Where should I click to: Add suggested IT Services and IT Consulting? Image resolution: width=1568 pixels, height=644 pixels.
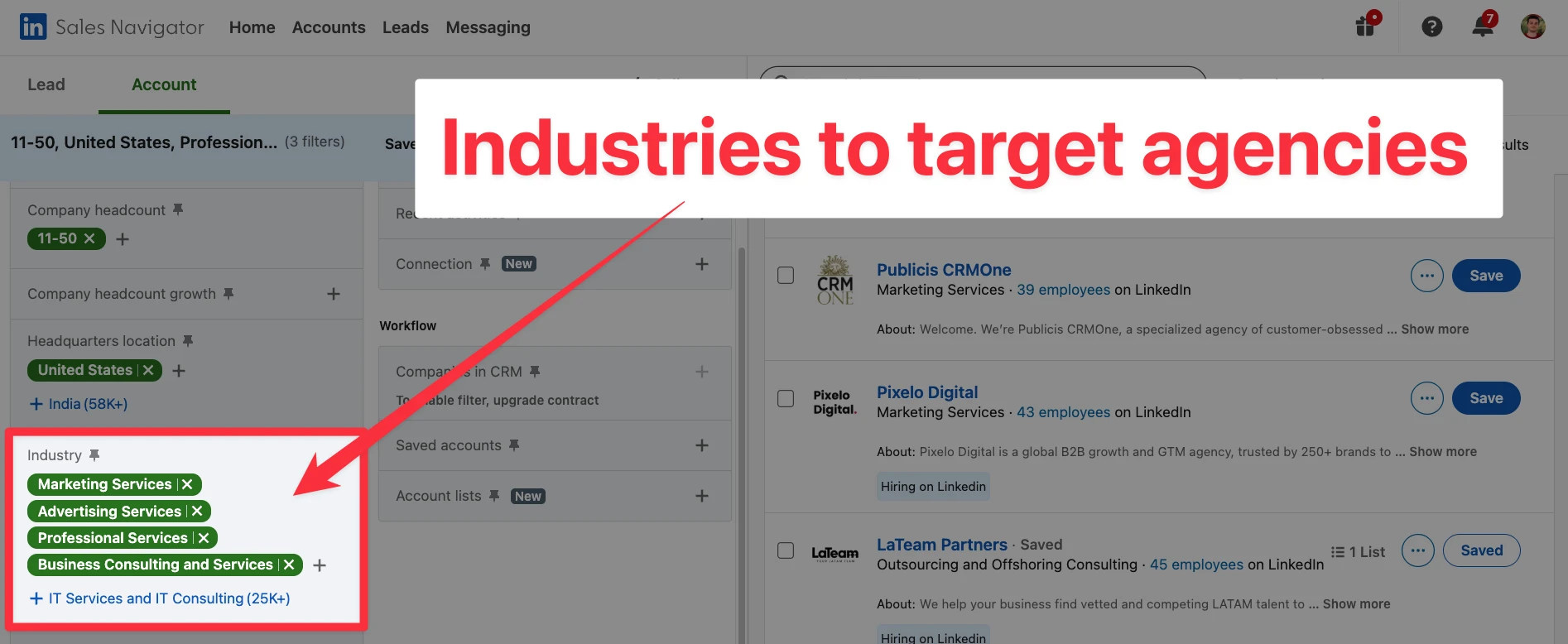160,598
